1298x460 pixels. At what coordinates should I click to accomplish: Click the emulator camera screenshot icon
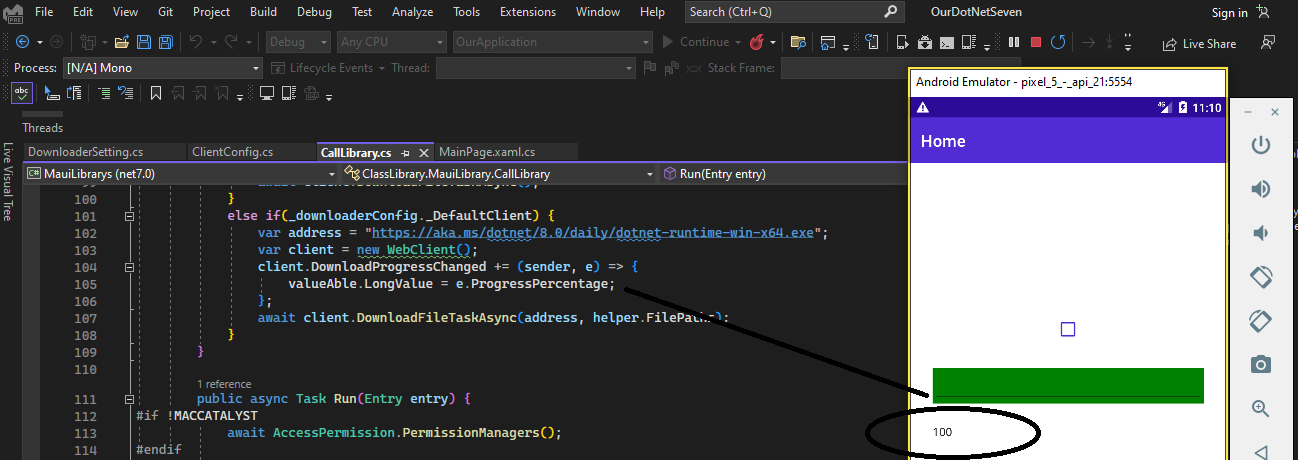[1261, 364]
